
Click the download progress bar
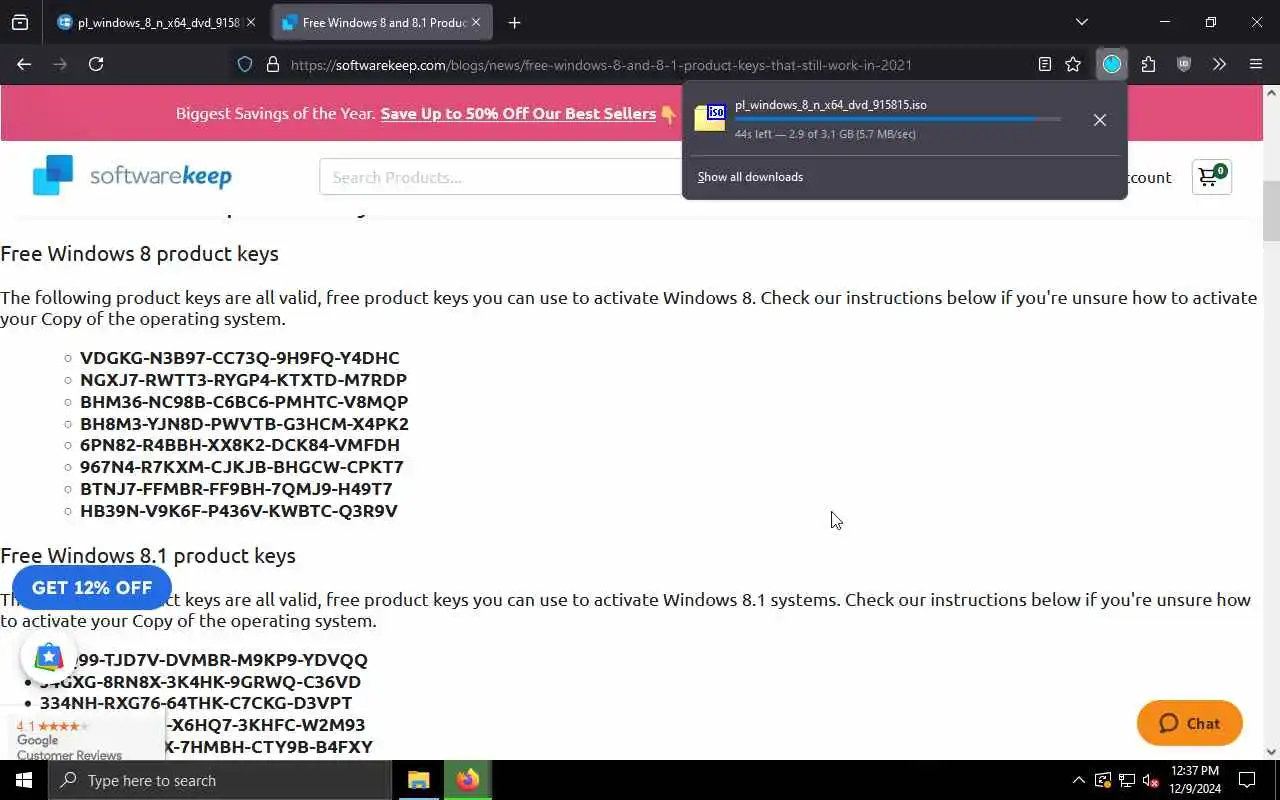[x=897, y=119]
